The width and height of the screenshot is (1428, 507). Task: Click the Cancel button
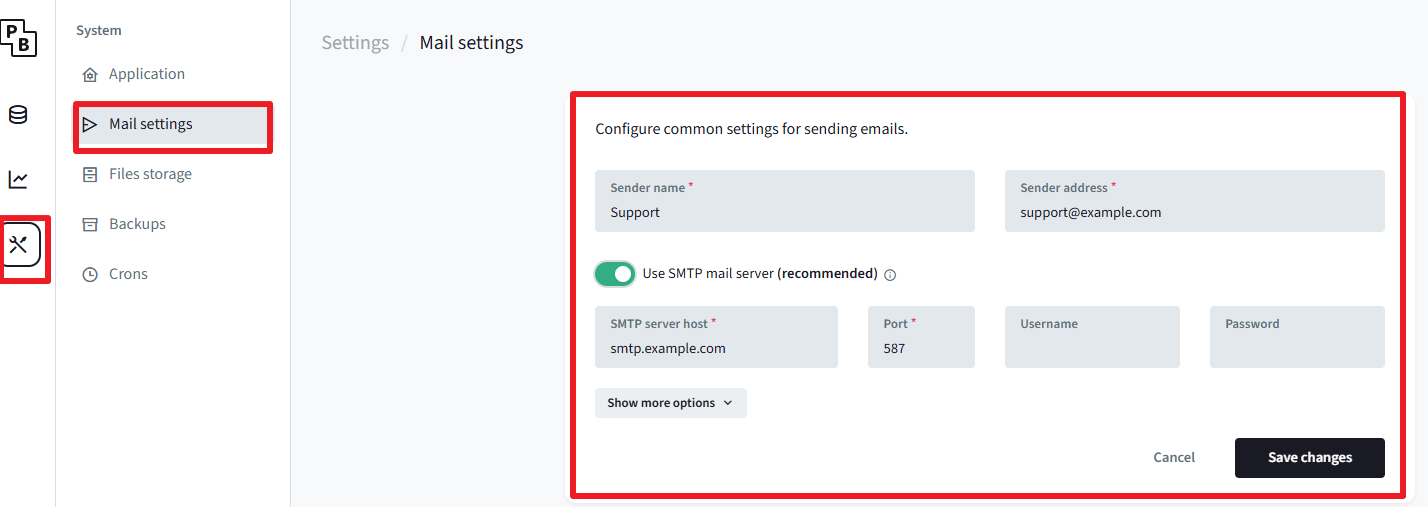(1174, 458)
